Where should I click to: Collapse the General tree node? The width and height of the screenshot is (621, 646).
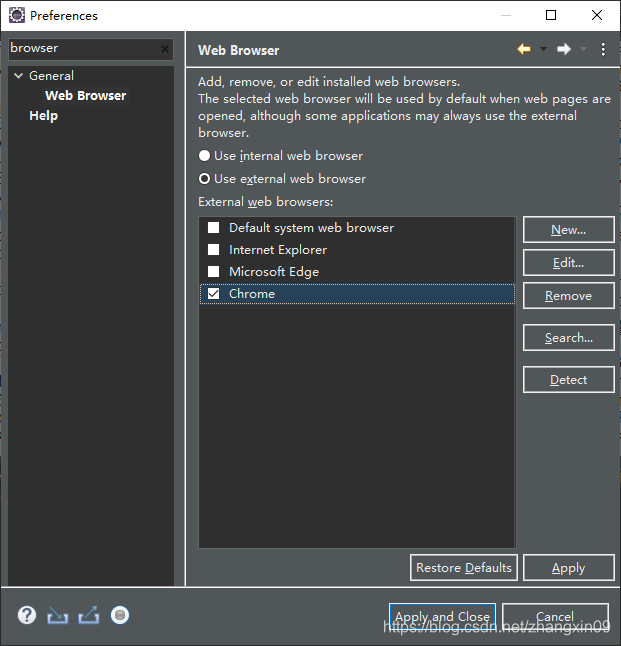tap(19, 75)
